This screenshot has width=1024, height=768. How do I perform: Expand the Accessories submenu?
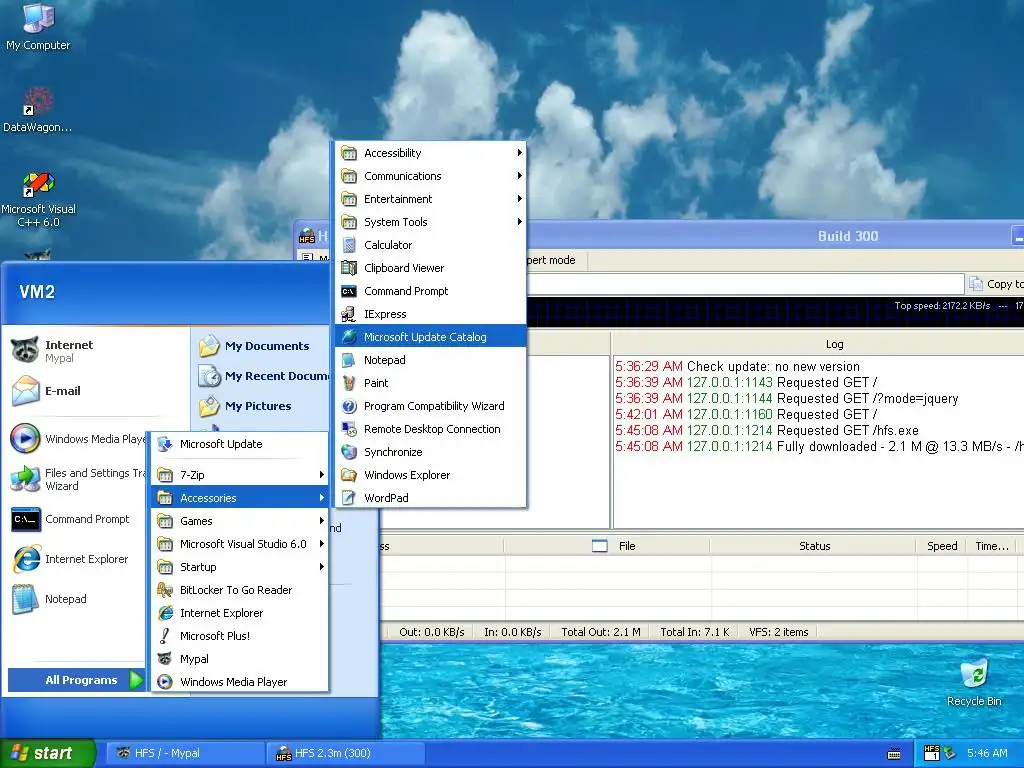239,498
